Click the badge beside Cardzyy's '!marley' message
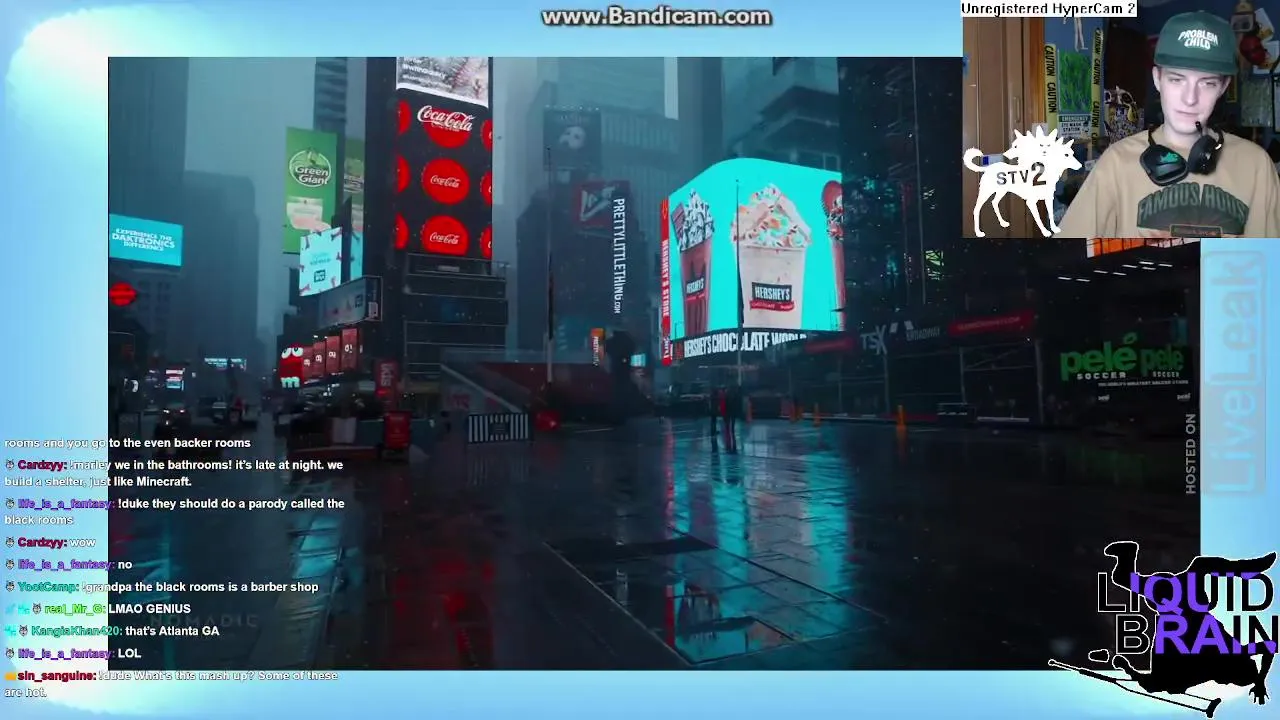 click(x=10, y=465)
